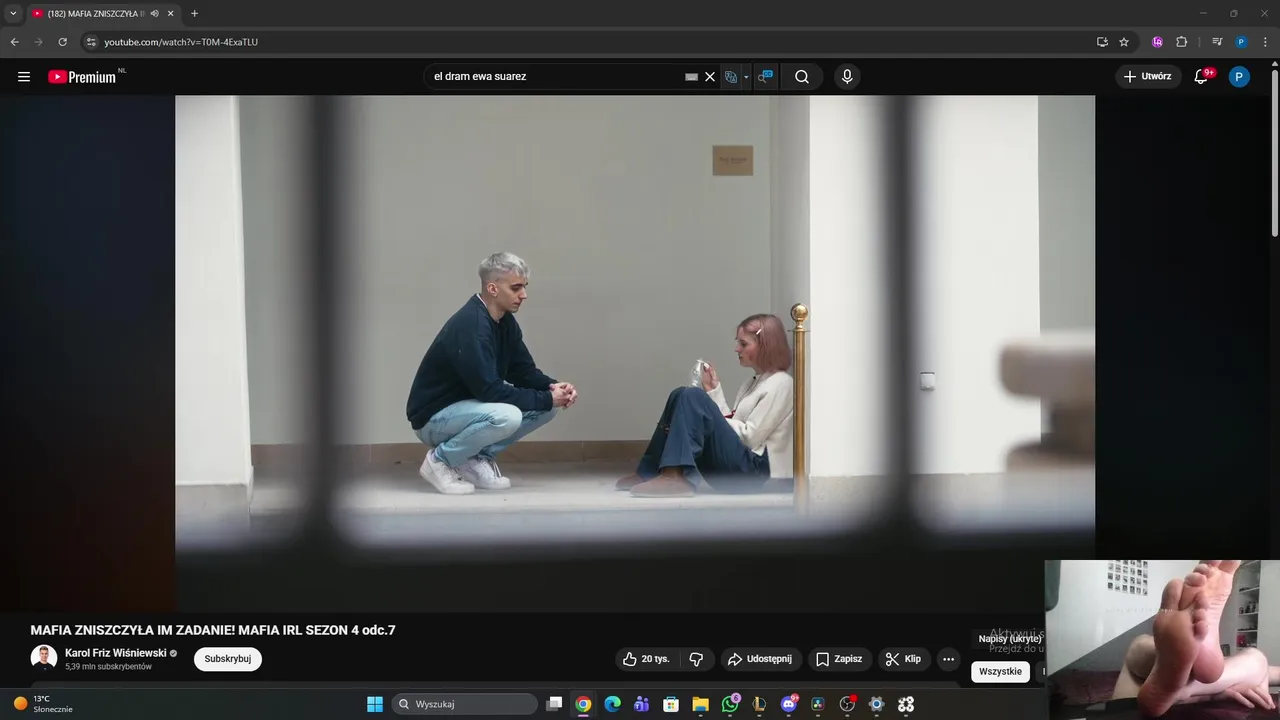The image size is (1280, 720).
Task: Click the search box containing 'el dram ewa suarez'
Action: [x=555, y=77]
